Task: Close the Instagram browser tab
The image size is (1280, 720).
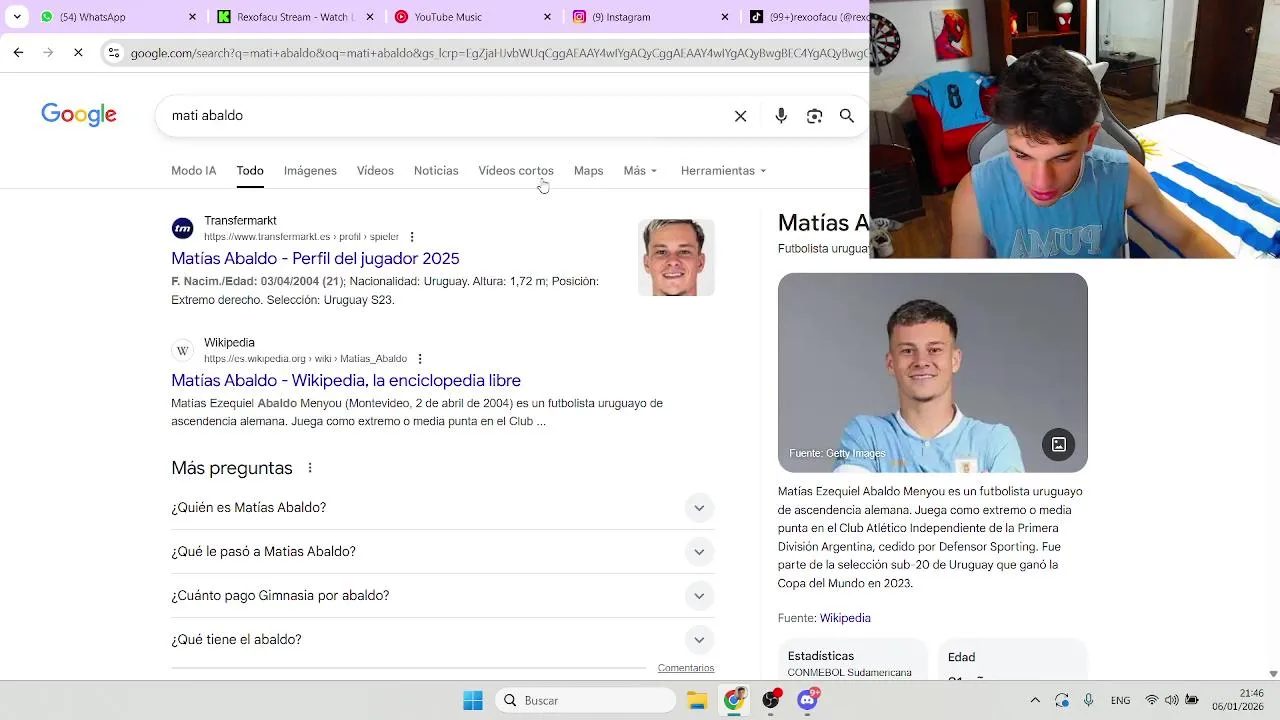Action: tap(724, 17)
